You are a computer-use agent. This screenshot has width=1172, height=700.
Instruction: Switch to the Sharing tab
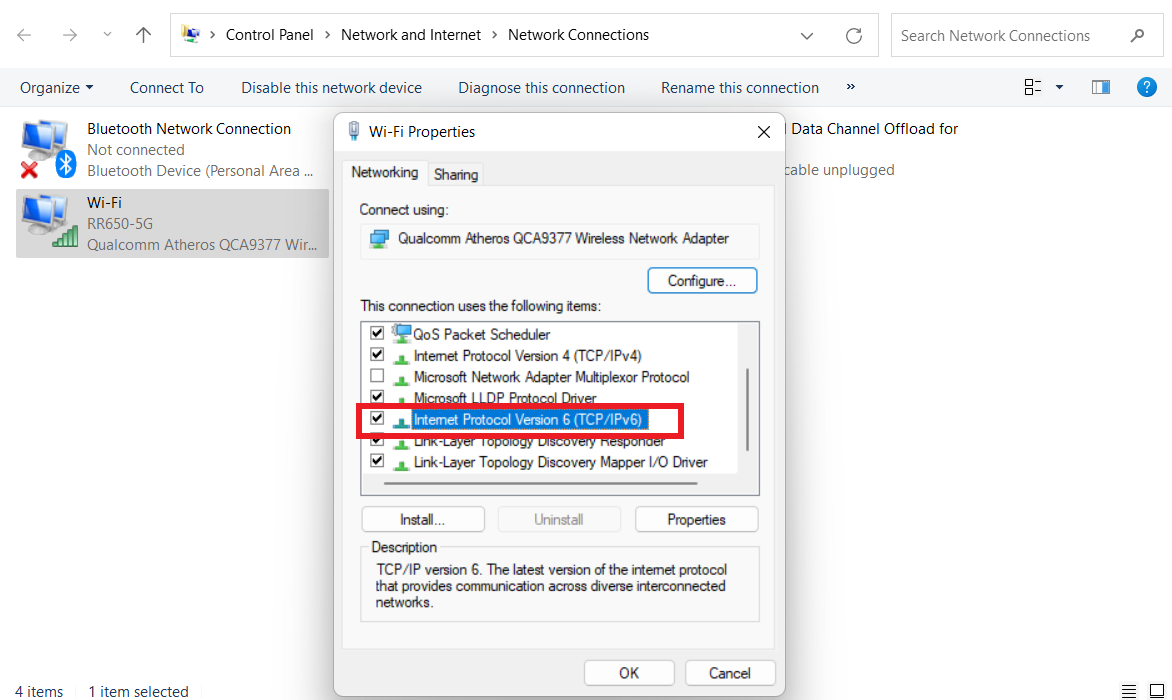455,174
